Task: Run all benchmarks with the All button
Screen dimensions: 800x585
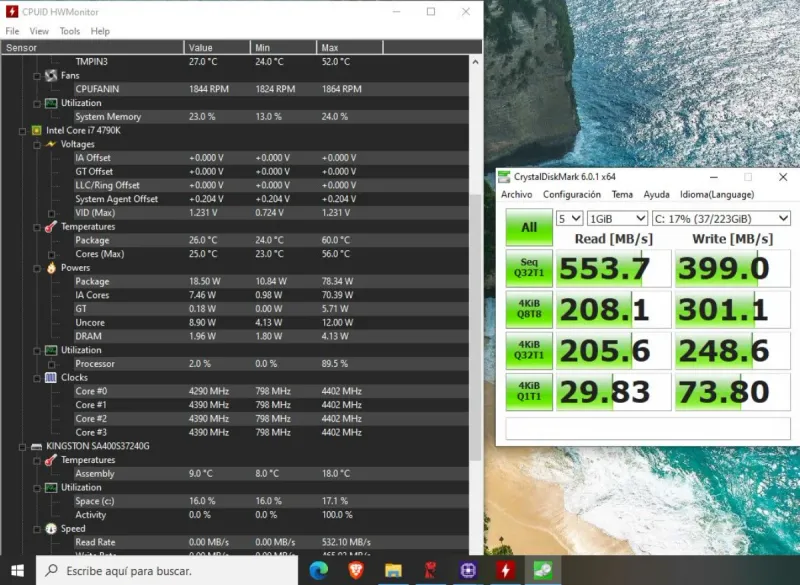Action: 529,227
